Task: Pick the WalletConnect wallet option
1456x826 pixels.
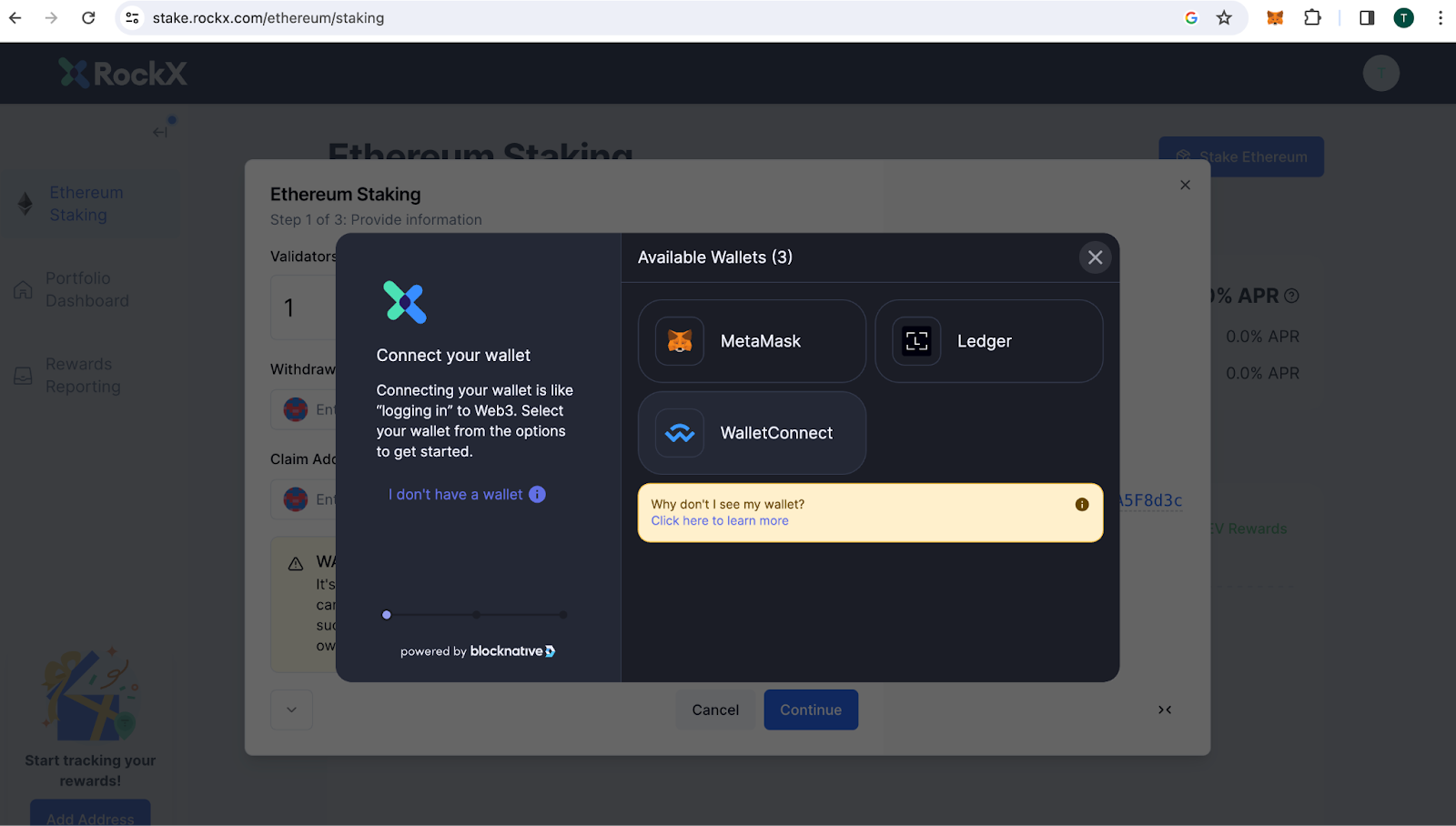Action: click(751, 433)
